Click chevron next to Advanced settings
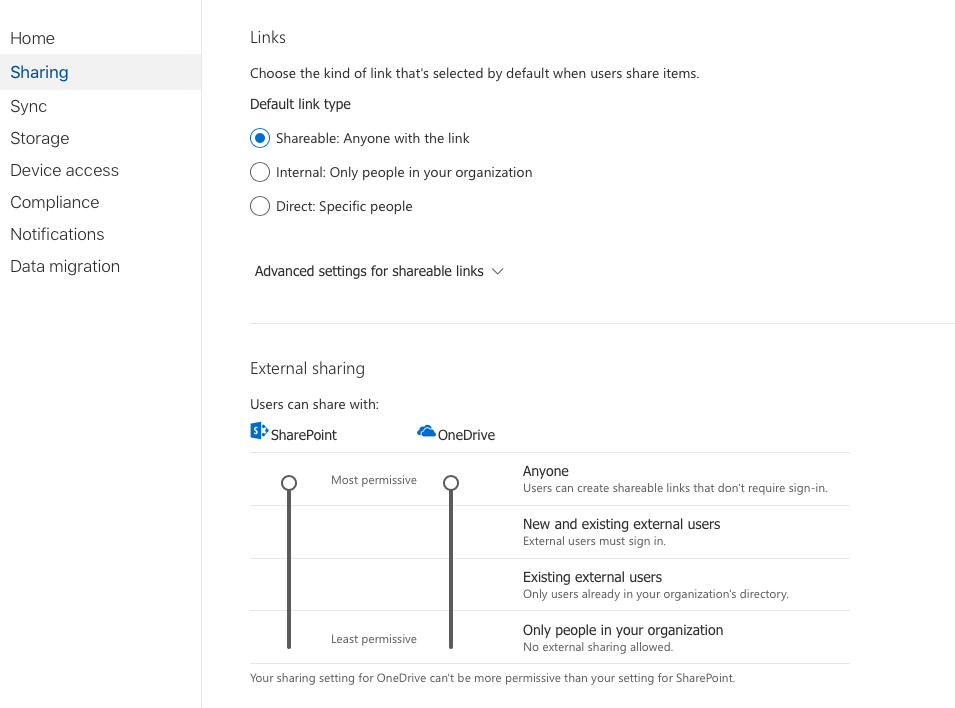955x708 pixels. pos(498,271)
